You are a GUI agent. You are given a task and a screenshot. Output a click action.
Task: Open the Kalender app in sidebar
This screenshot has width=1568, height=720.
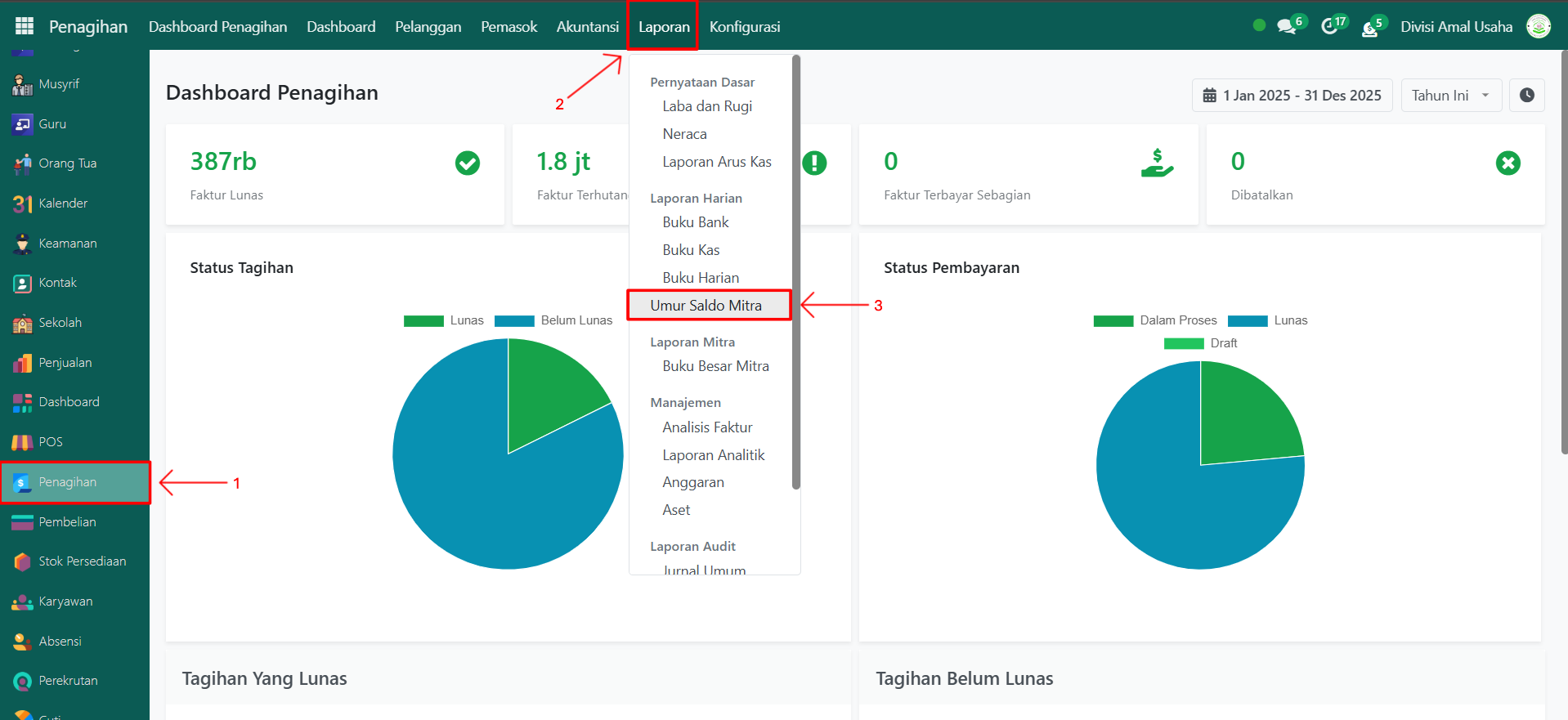[x=62, y=203]
